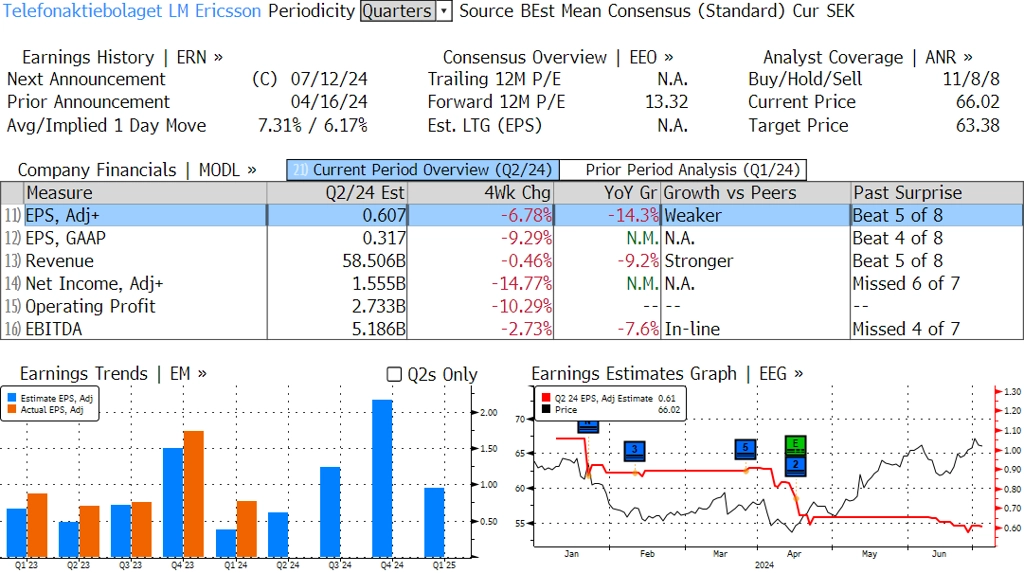The width and height of the screenshot is (1024, 573).
Task: Click the tall Q4'24 estimate bar
Action: (x=383, y=478)
